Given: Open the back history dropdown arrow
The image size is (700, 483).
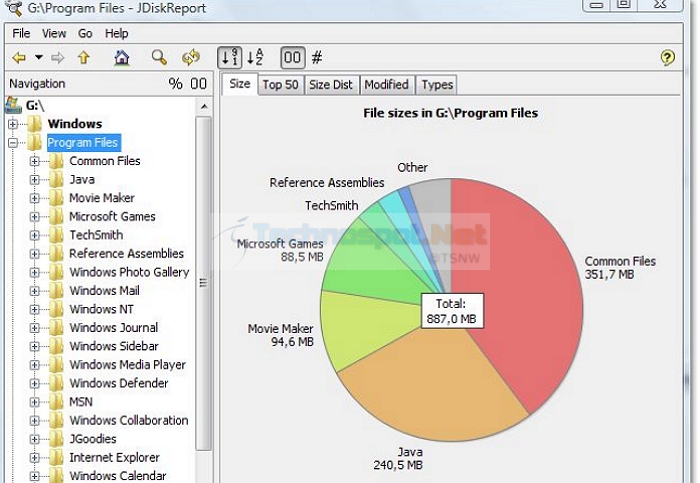Looking at the screenshot, I should (39, 57).
